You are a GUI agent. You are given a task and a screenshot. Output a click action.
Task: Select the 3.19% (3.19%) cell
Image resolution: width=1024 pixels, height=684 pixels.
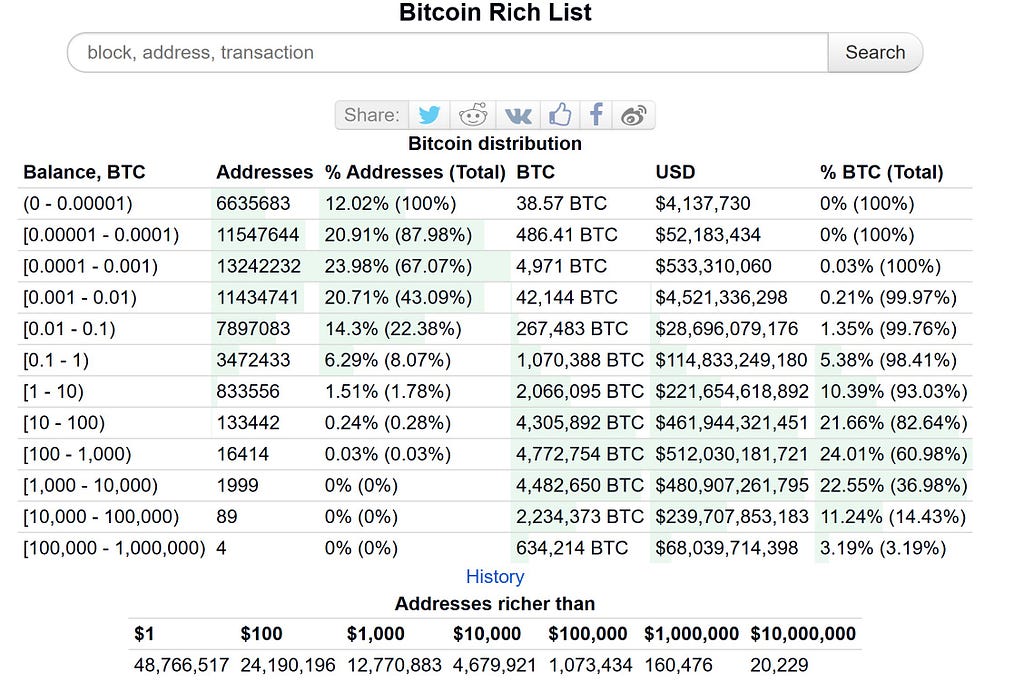(x=883, y=549)
